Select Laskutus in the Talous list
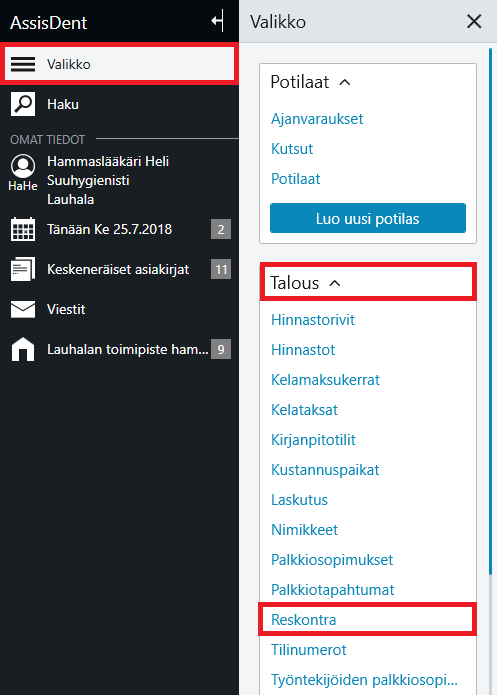This screenshot has width=497, height=695. point(299,500)
